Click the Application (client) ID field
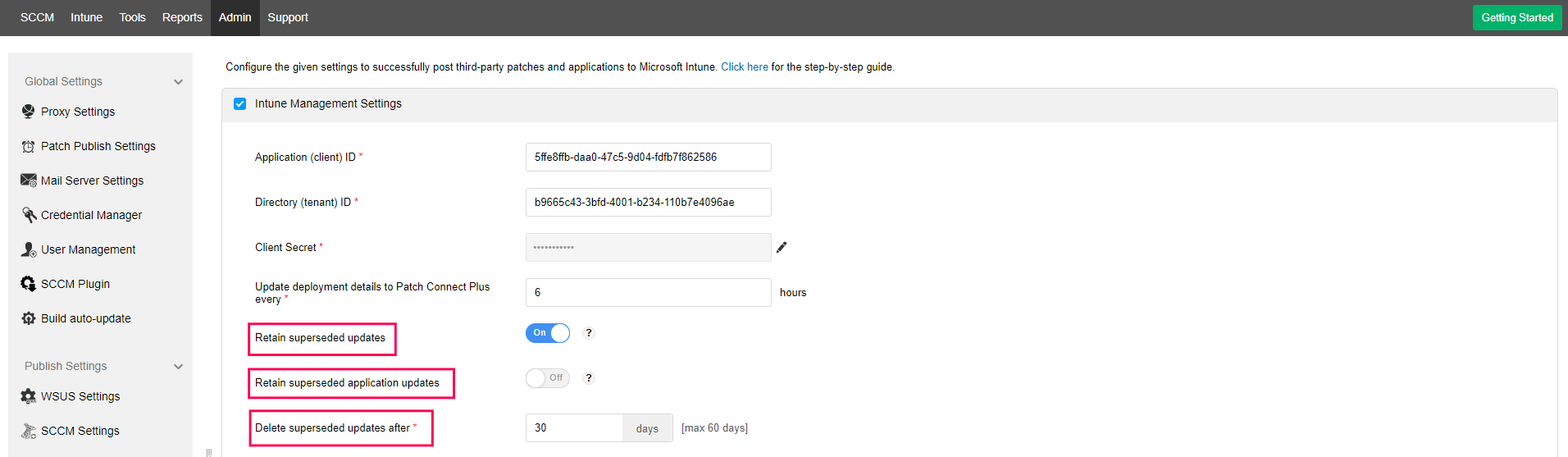The width and height of the screenshot is (1568, 457). point(648,157)
